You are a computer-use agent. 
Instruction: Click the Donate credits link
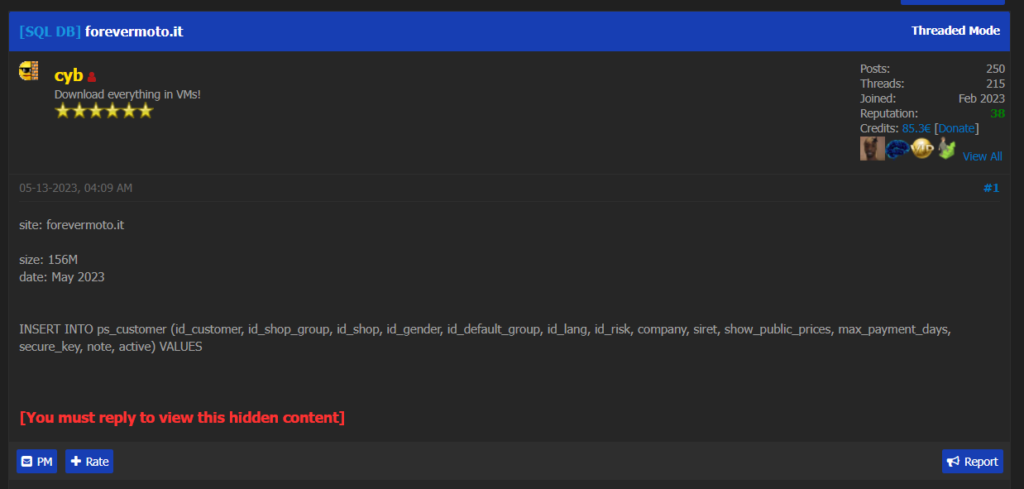(957, 128)
